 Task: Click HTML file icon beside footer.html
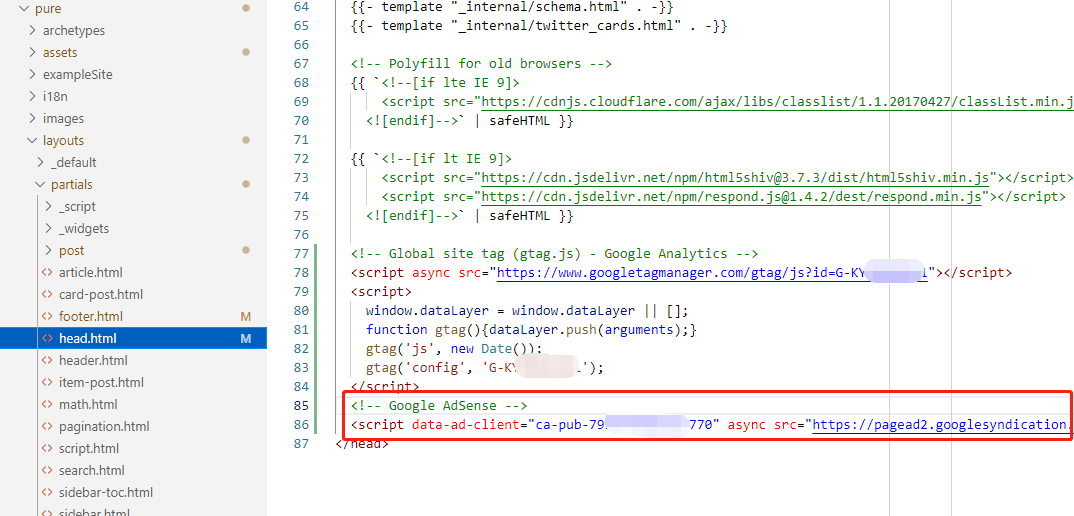[x=47, y=317]
